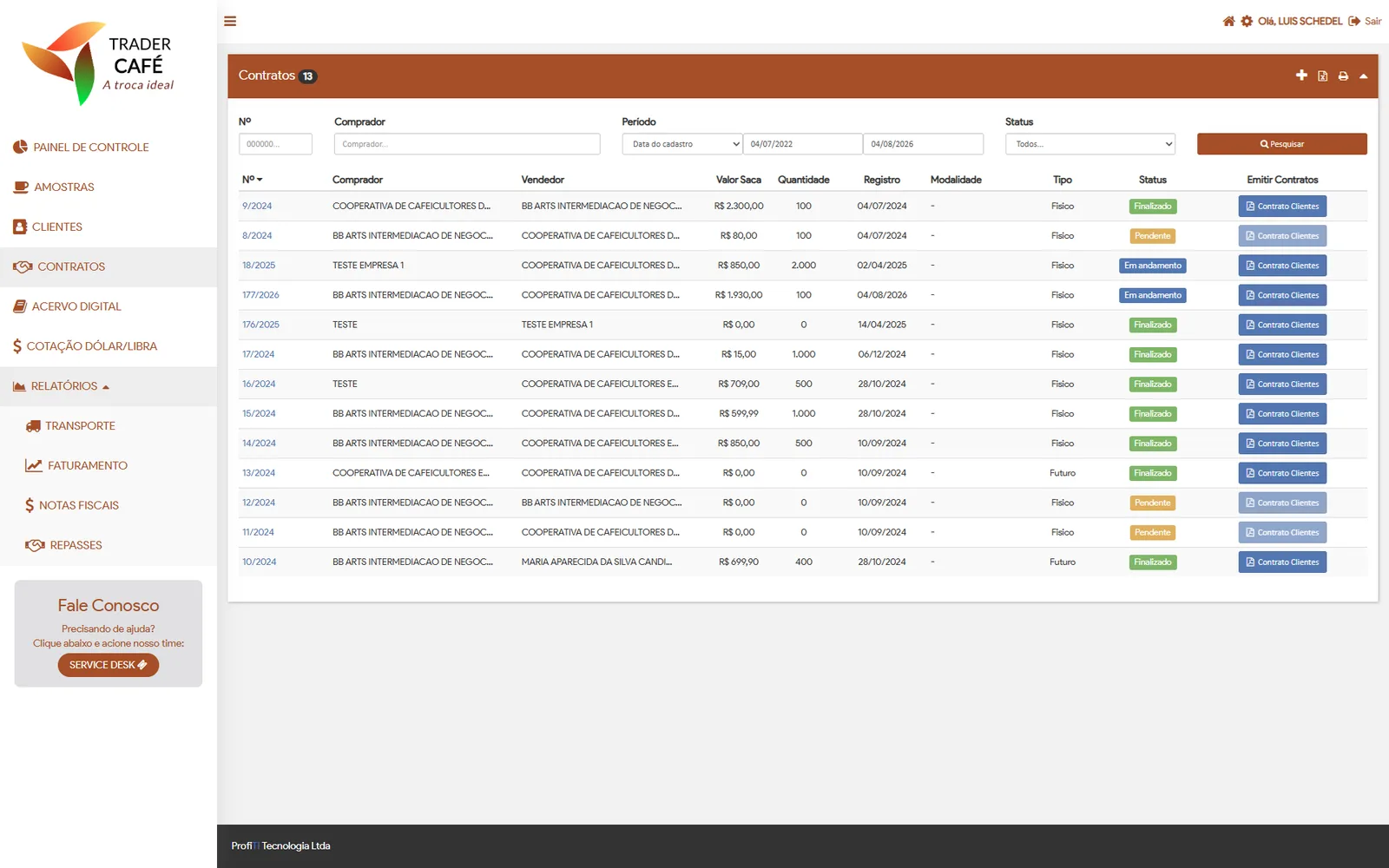Open settings gear icon in header
This screenshot has height=868, width=1389.
(1247, 21)
